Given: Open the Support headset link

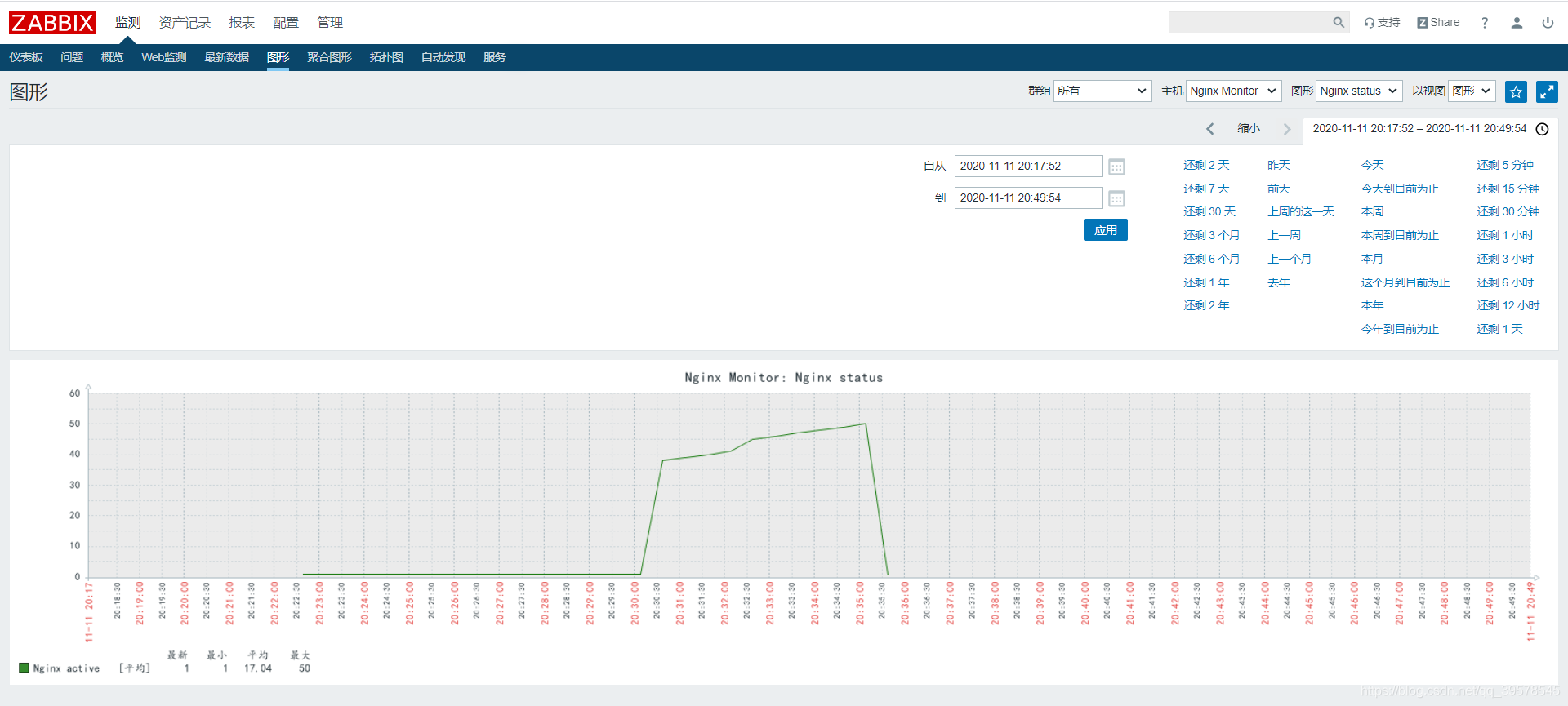Looking at the screenshot, I should [x=1382, y=23].
